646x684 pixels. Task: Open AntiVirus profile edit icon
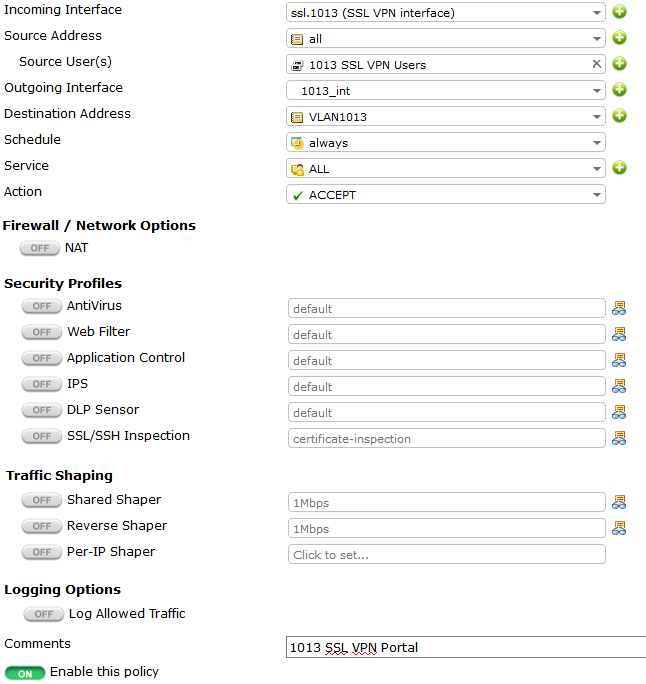pos(619,308)
